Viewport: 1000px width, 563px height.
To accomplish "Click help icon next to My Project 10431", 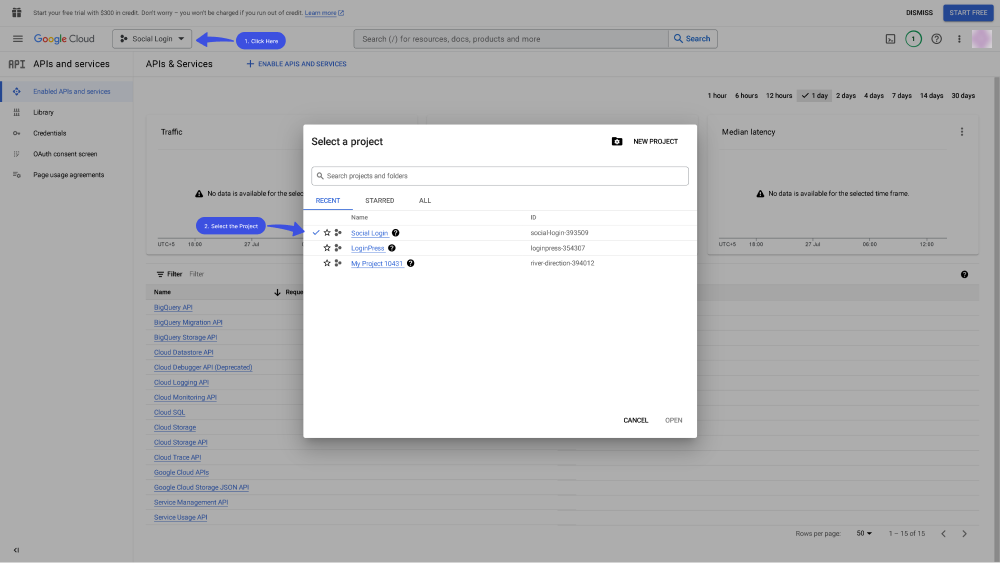I will pyautogui.click(x=410, y=263).
